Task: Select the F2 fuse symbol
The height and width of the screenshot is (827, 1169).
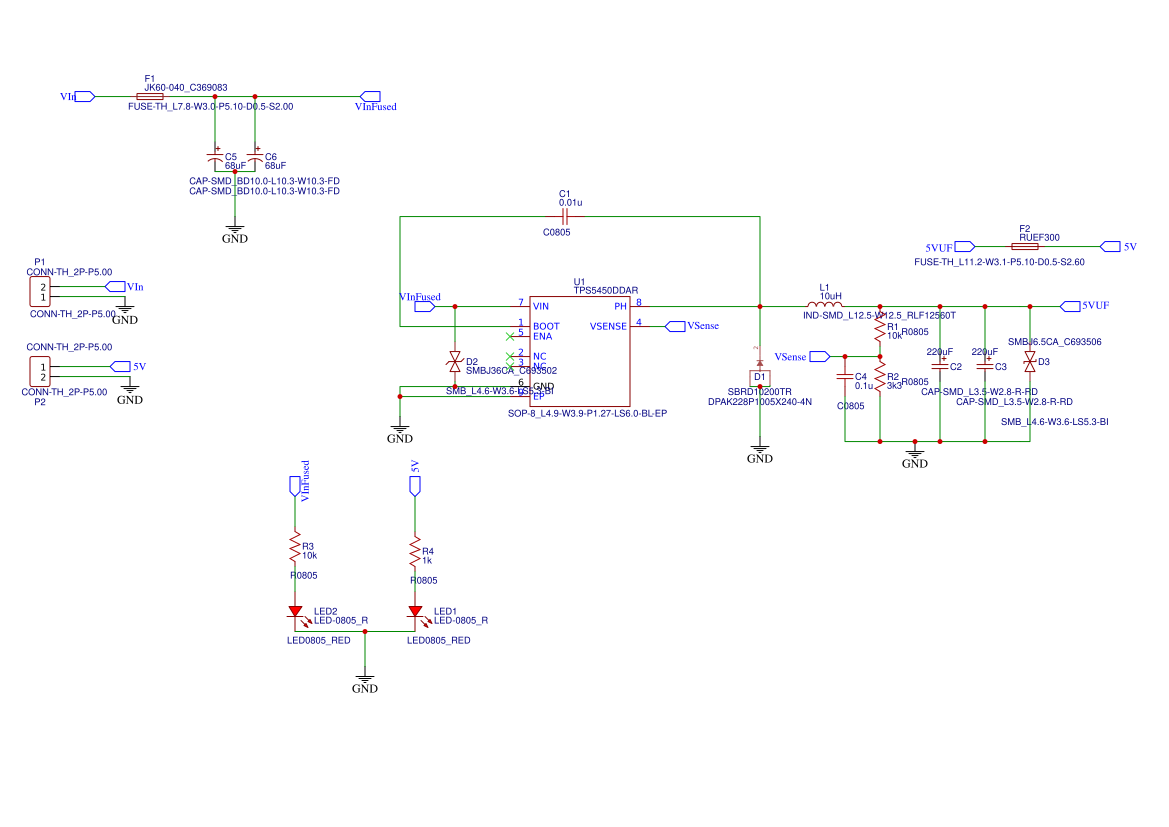Action: [1024, 246]
